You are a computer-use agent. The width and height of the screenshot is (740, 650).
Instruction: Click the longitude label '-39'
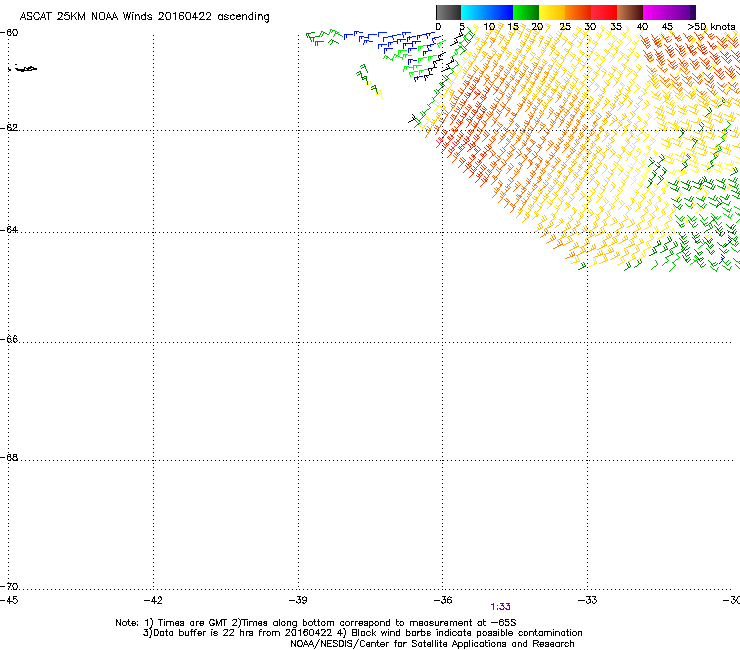pos(298,600)
